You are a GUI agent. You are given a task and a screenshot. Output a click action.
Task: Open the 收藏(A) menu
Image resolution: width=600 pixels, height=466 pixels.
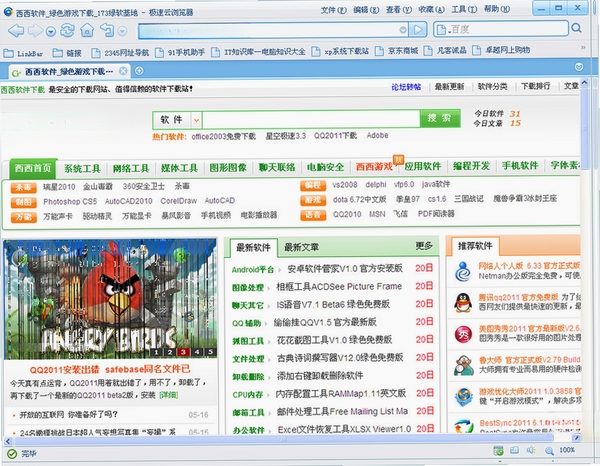tap(431, 10)
